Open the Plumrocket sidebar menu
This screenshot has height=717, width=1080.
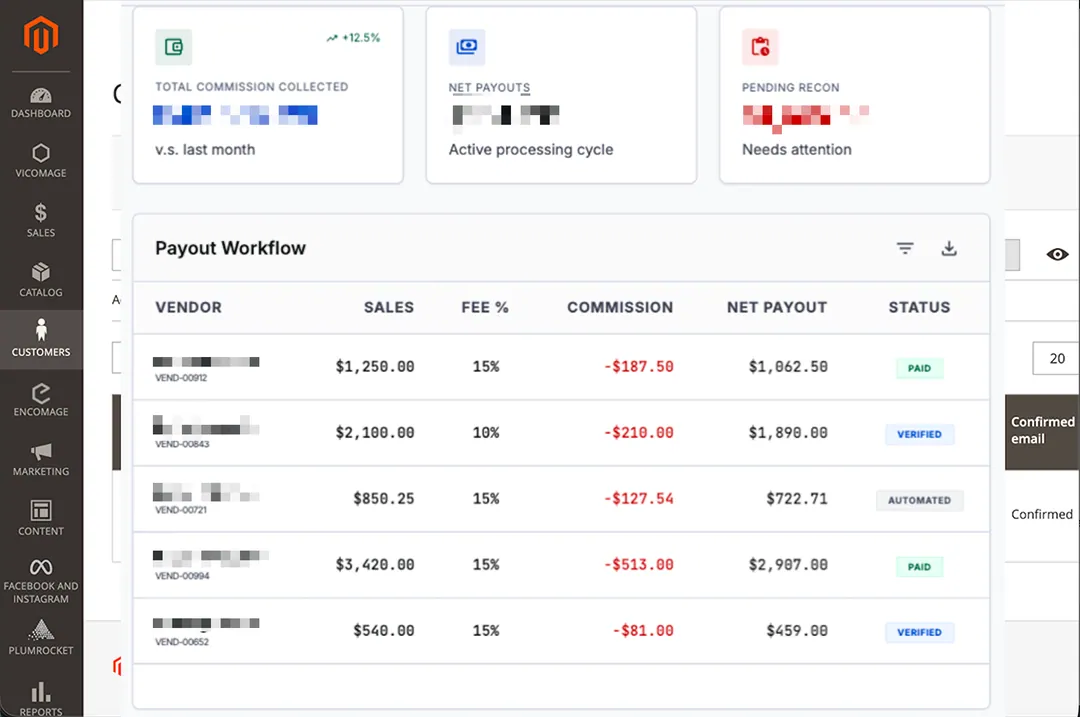point(41,638)
